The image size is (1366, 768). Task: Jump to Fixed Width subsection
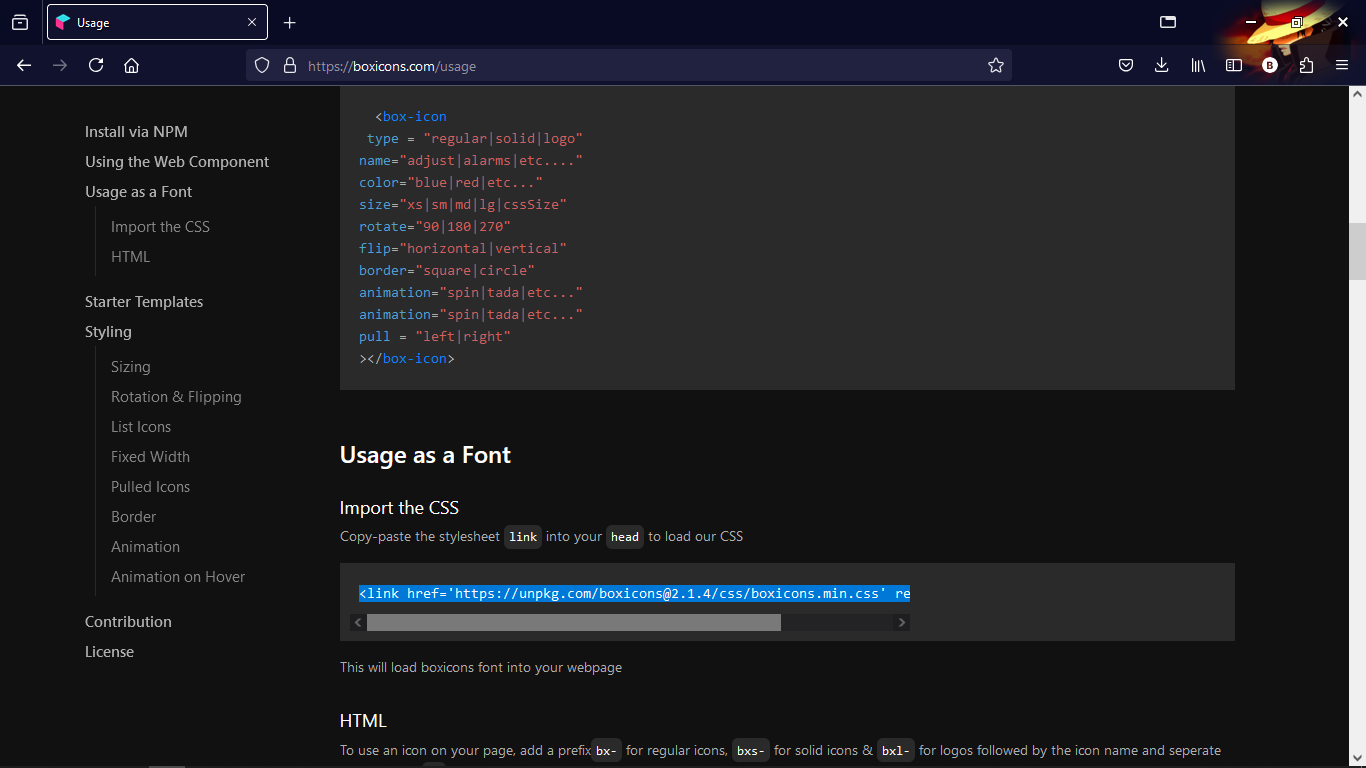tap(150, 457)
